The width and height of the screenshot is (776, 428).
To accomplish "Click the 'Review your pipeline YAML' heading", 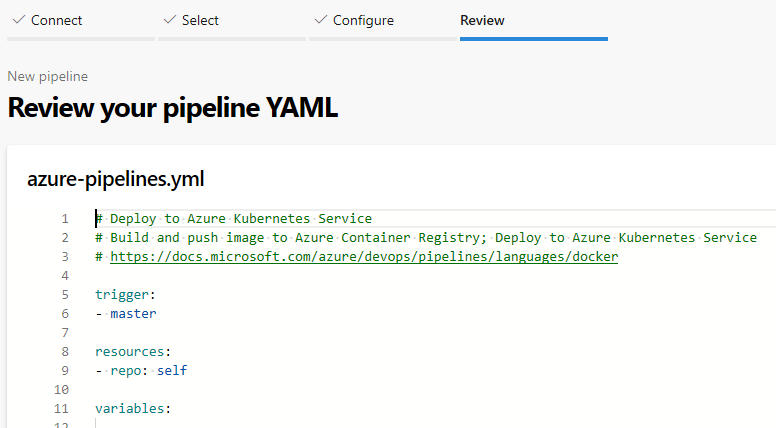I will (173, 108).
